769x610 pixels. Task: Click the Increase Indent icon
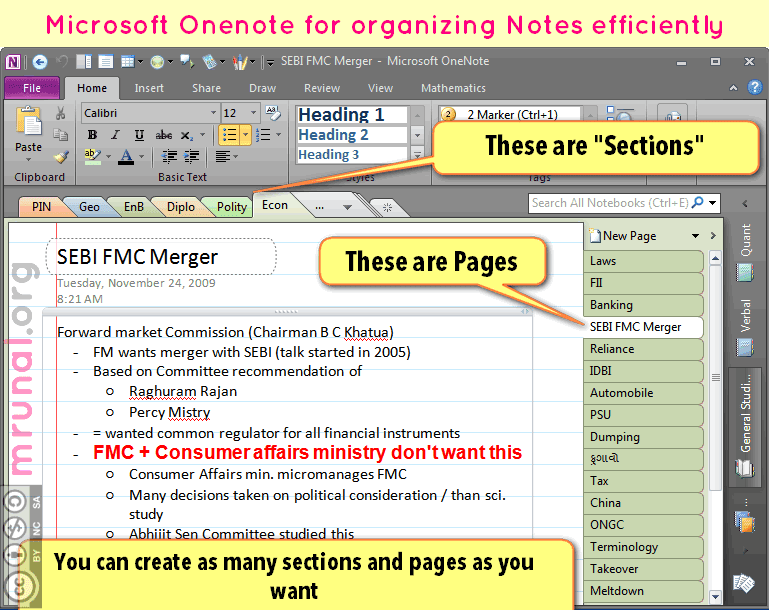[191, 156]
